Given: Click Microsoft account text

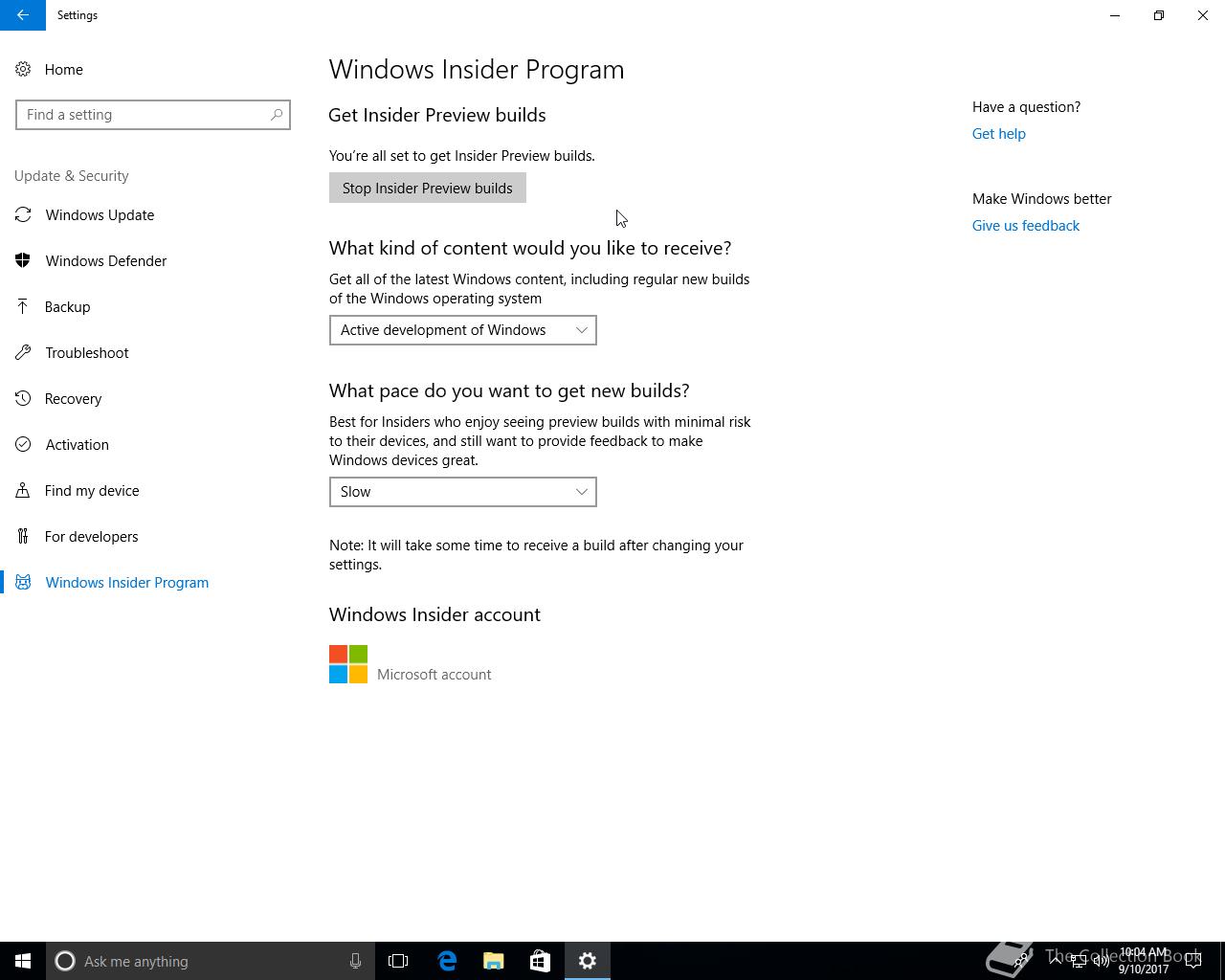Looking at the screenshot, I should pos(434,674).
